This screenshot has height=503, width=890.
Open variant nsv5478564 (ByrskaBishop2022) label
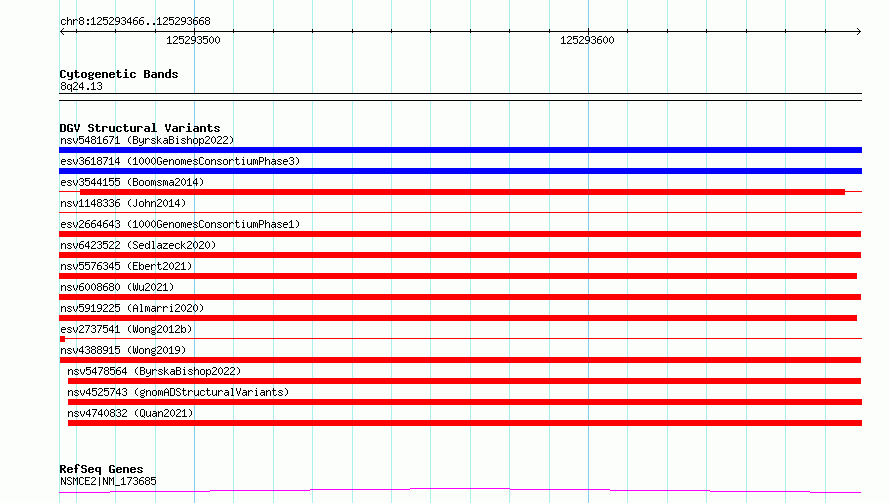coord(154,371)
